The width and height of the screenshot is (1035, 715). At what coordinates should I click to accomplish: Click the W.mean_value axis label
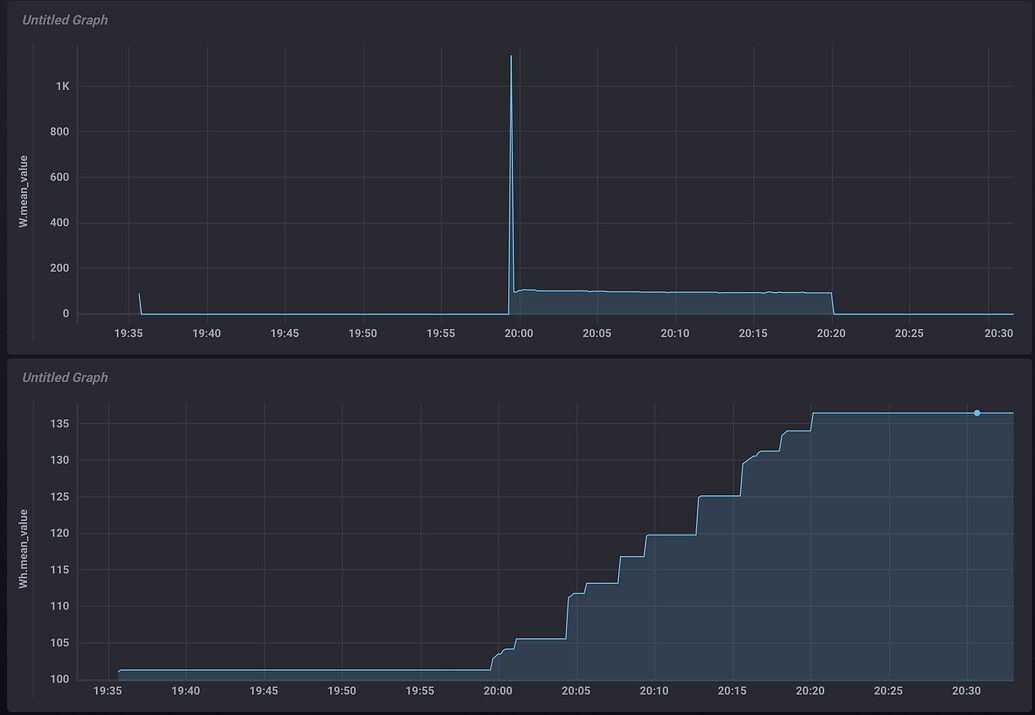[24, 189]
